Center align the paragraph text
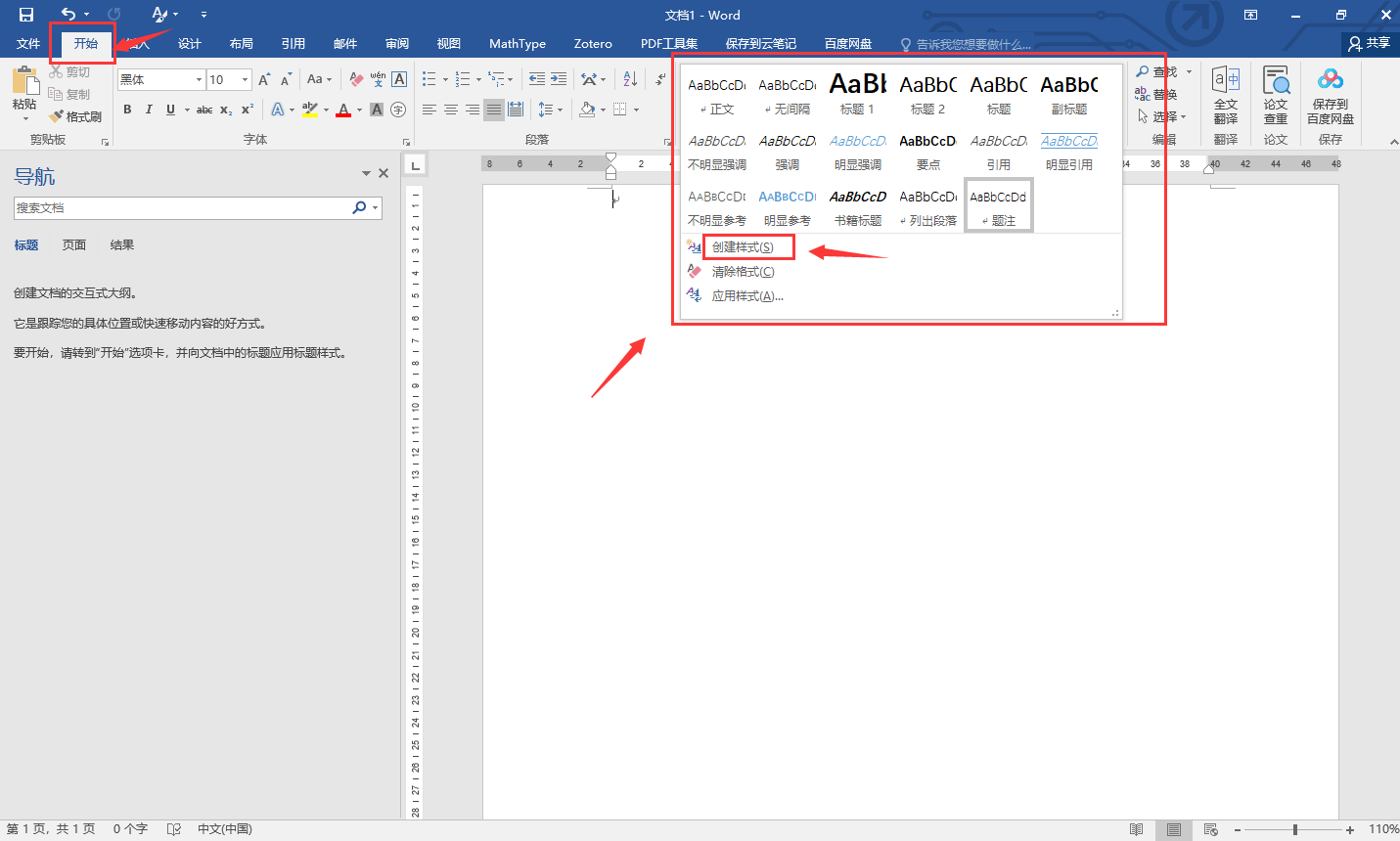1400x841 pixels. 451,110
